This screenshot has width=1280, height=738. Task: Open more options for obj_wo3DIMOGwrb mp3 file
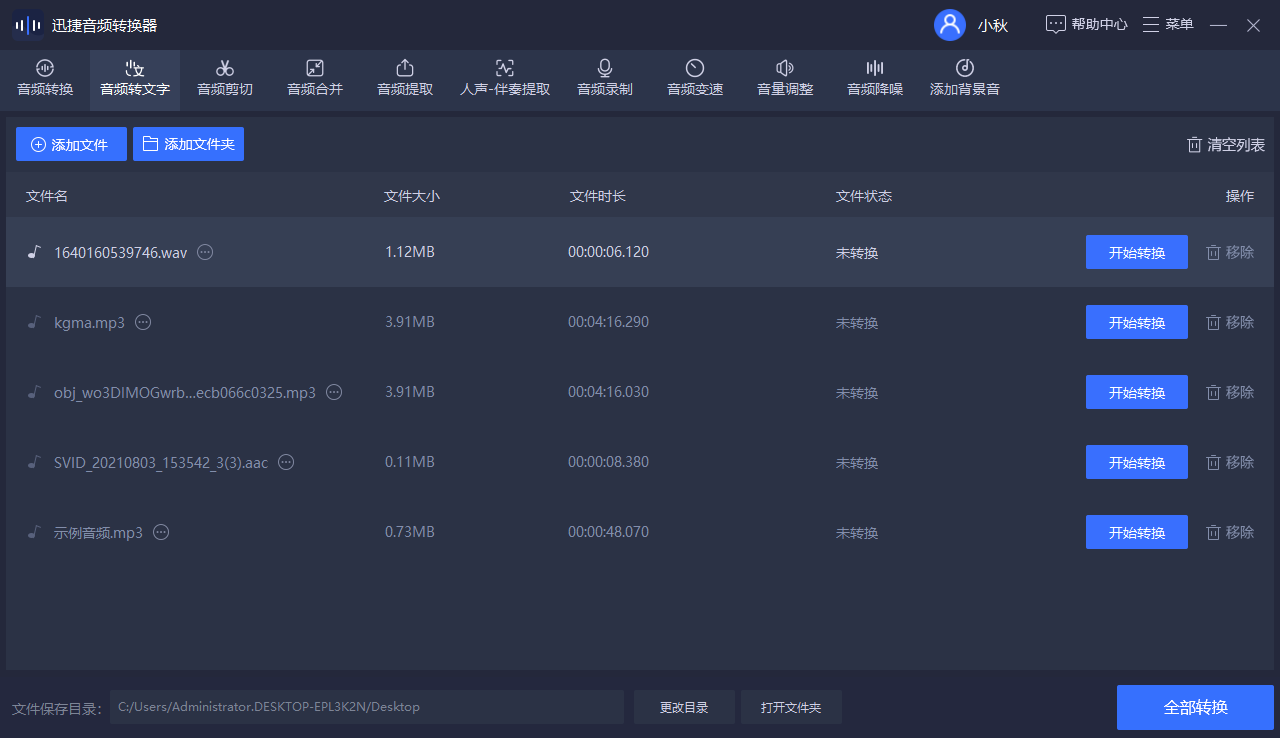pos(334,392)
